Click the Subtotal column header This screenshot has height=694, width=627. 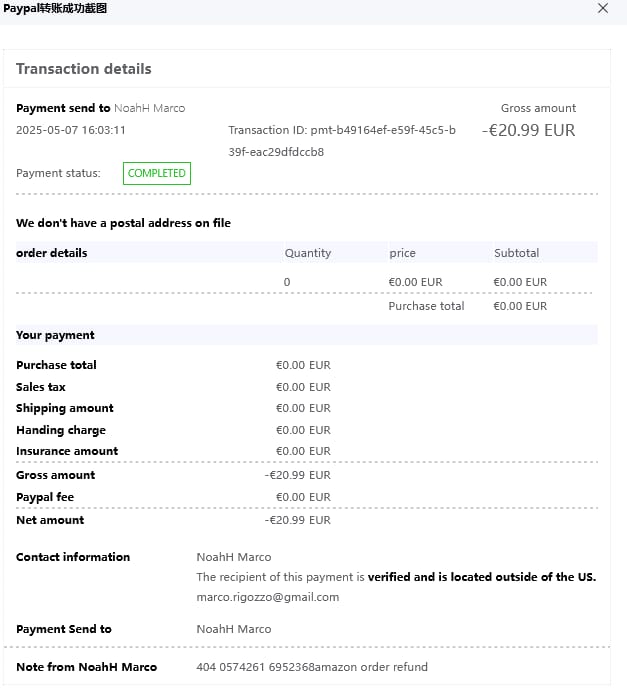[x=516, y=253]
